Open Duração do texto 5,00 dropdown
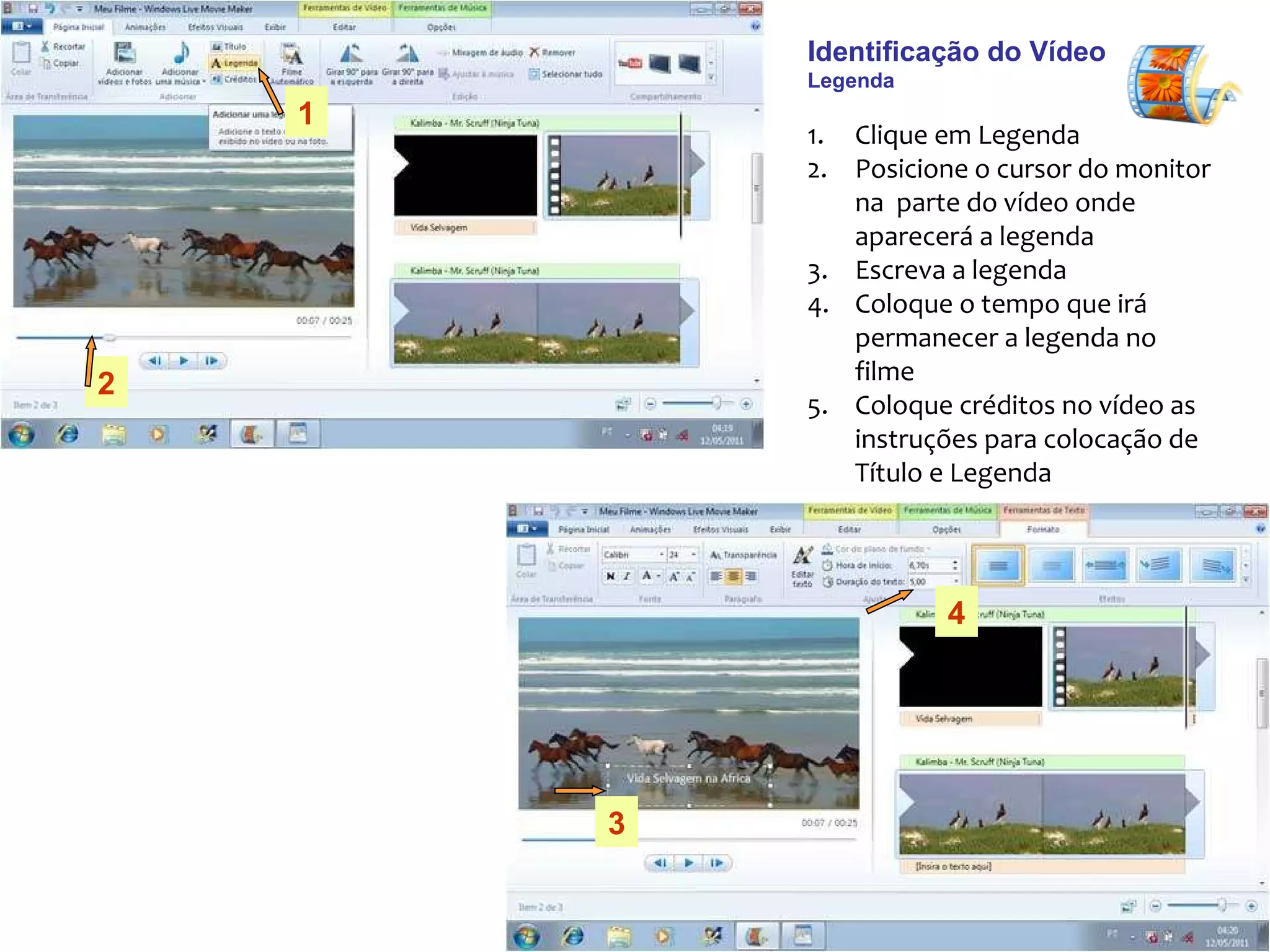The width and height of the screenshot is (1270, 952). tap(955, 581)
